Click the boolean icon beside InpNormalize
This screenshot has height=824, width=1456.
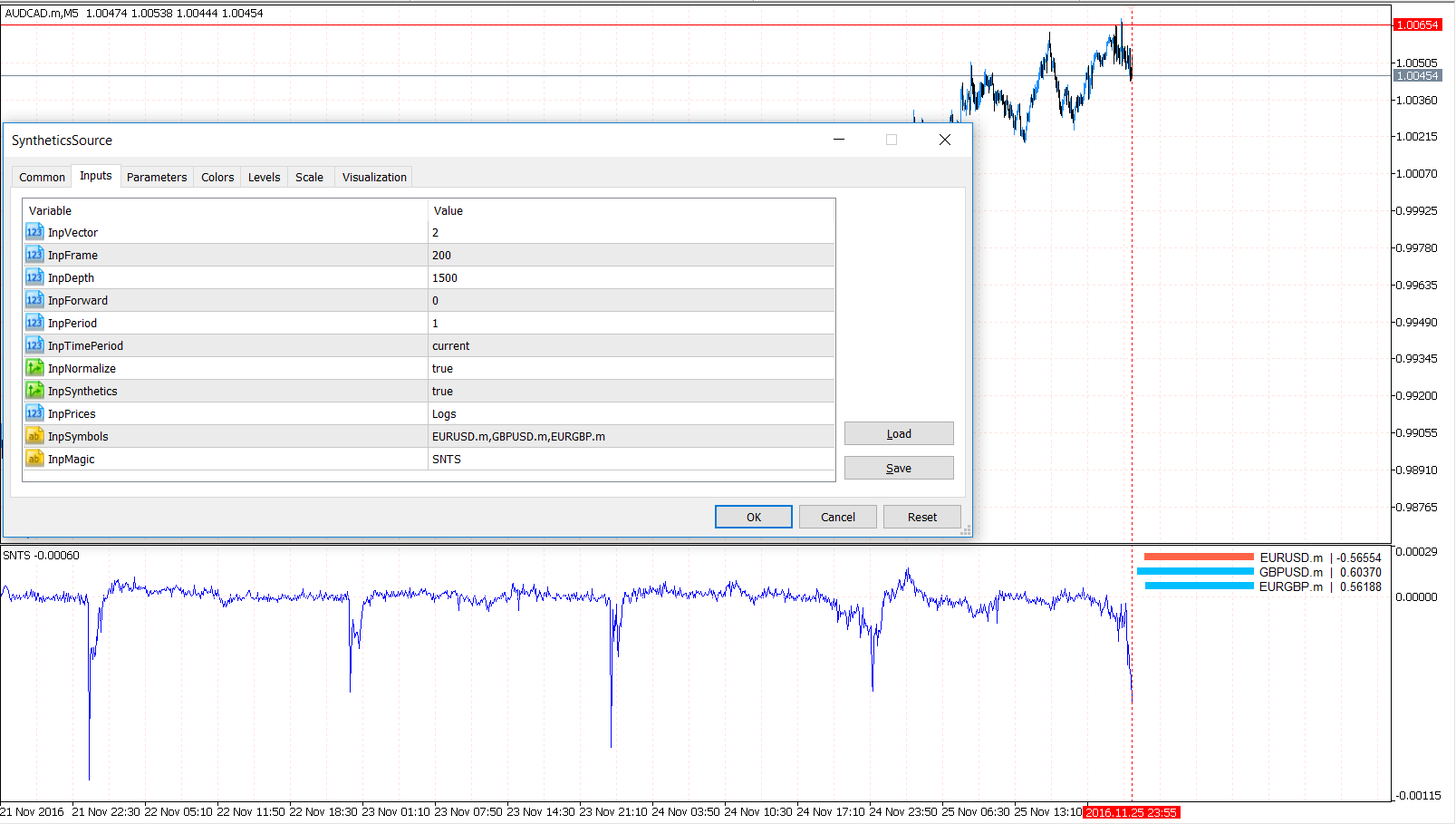(x=34, y=367)
